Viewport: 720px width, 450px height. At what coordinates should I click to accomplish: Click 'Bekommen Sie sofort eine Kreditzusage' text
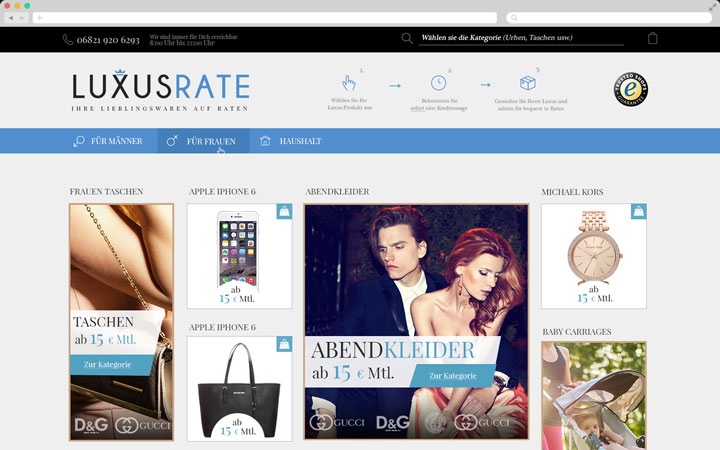(x=439, y=104)
